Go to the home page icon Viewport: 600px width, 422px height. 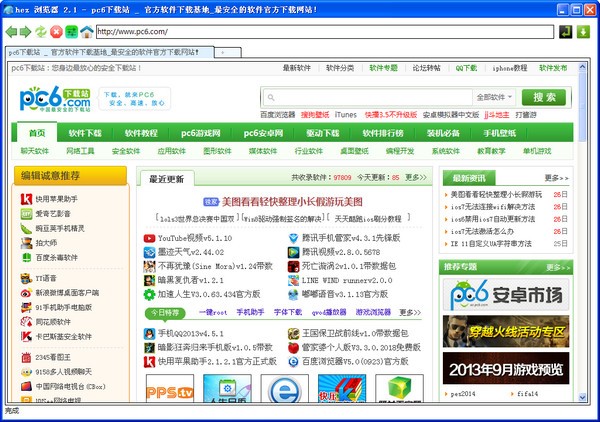[x=86, y=32]
